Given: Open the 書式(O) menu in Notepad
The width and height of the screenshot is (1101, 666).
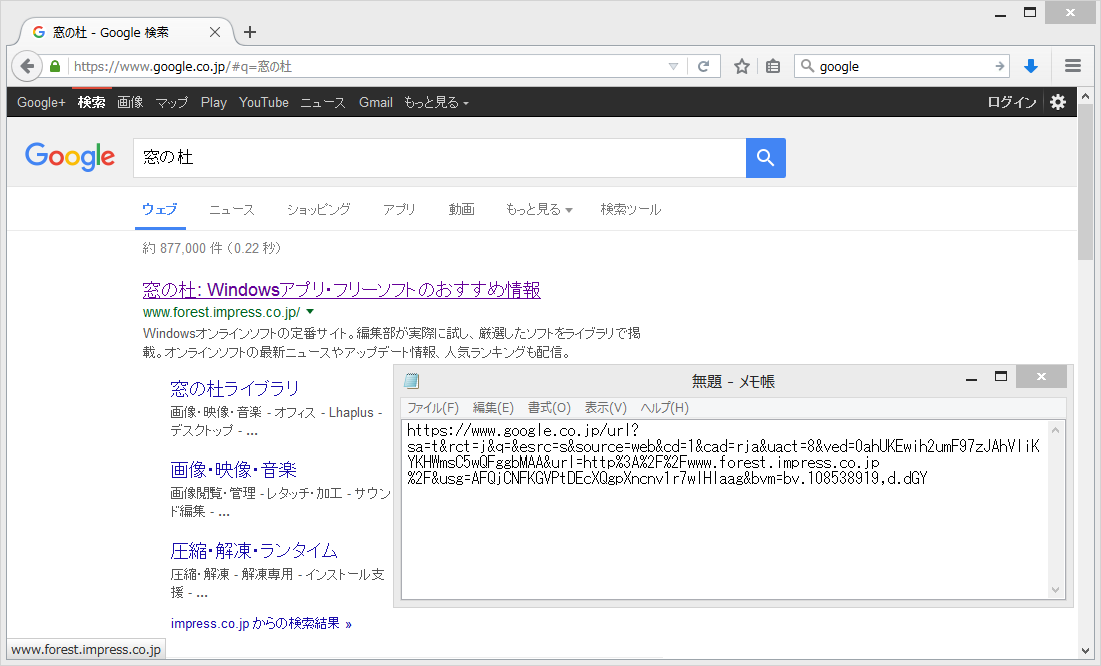Looking at the screenshot, I should click(x=548, y=408).
